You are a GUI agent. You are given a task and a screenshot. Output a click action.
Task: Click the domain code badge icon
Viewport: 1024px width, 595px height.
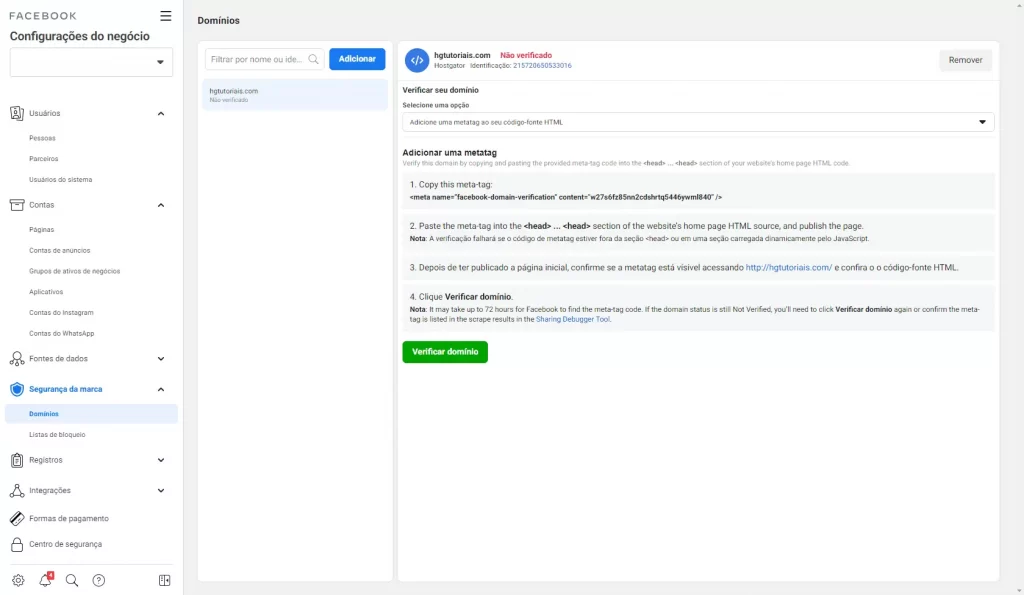tap(417, 60)
